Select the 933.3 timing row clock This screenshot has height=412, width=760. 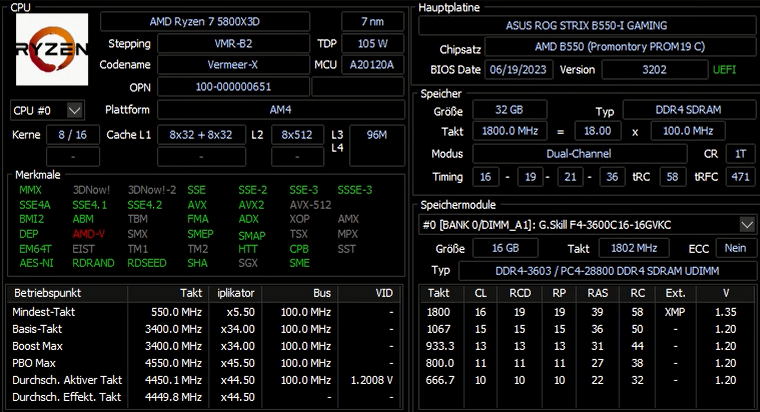[440, 346]
